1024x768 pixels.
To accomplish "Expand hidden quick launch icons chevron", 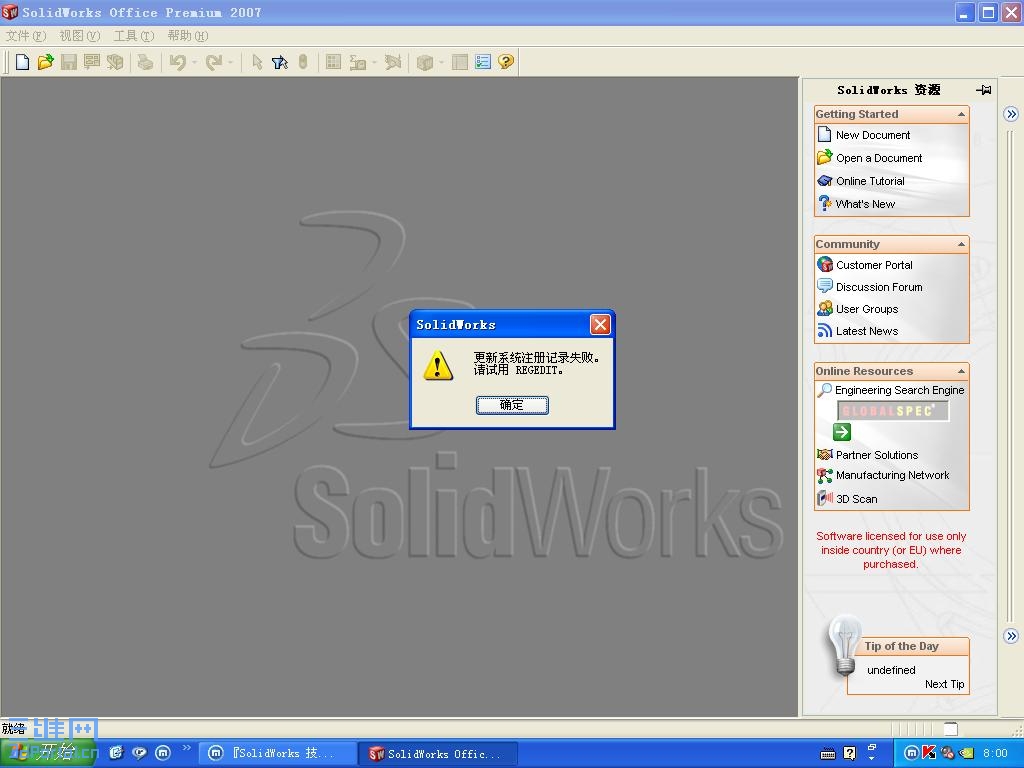I will [187, 748].
